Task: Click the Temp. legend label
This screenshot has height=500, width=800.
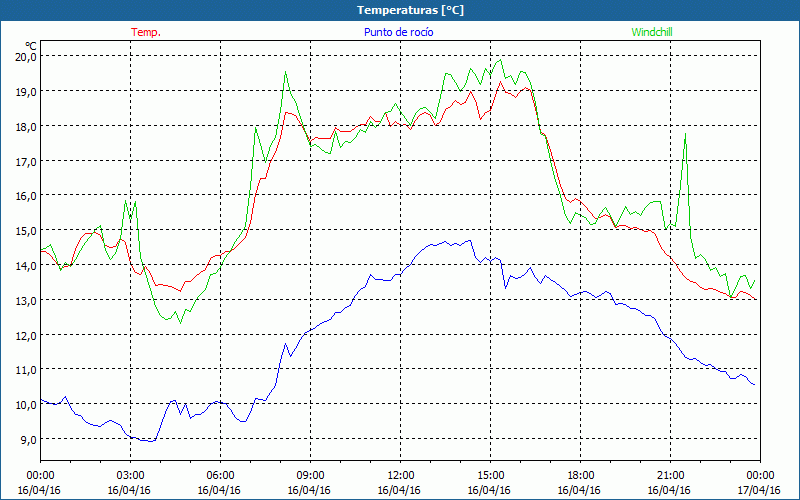Action: tap(146, 32)
